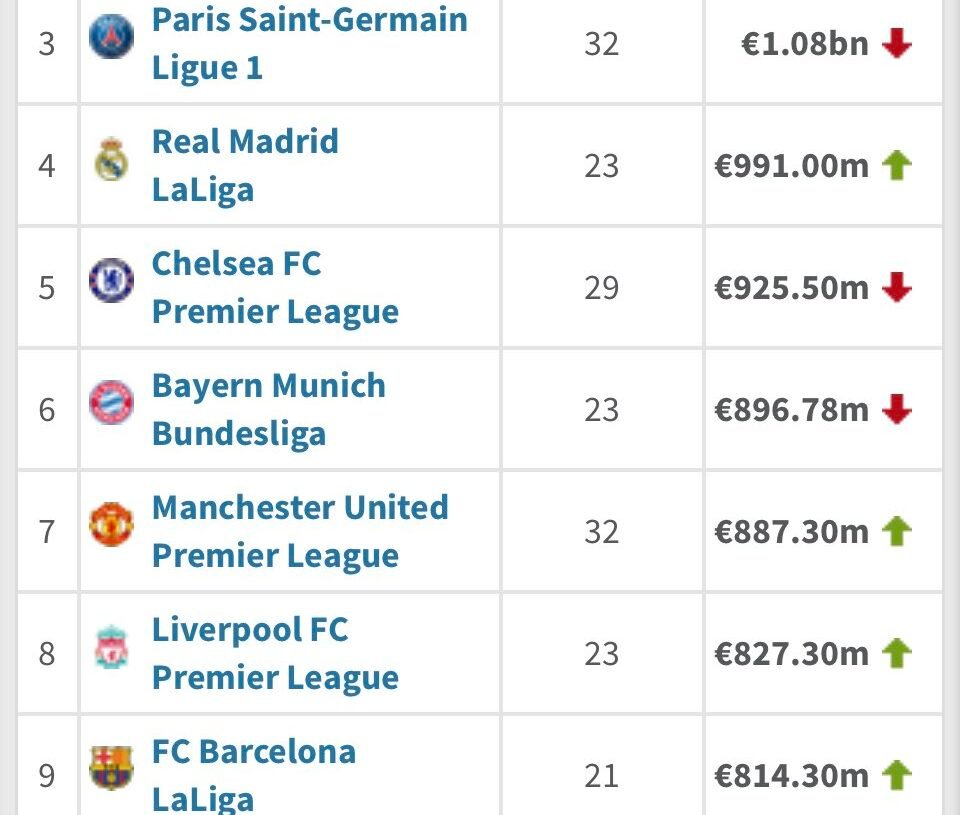The image size is (960, 815).
Task: Go to Chelsea FC club profile
Action: (236, 264)
